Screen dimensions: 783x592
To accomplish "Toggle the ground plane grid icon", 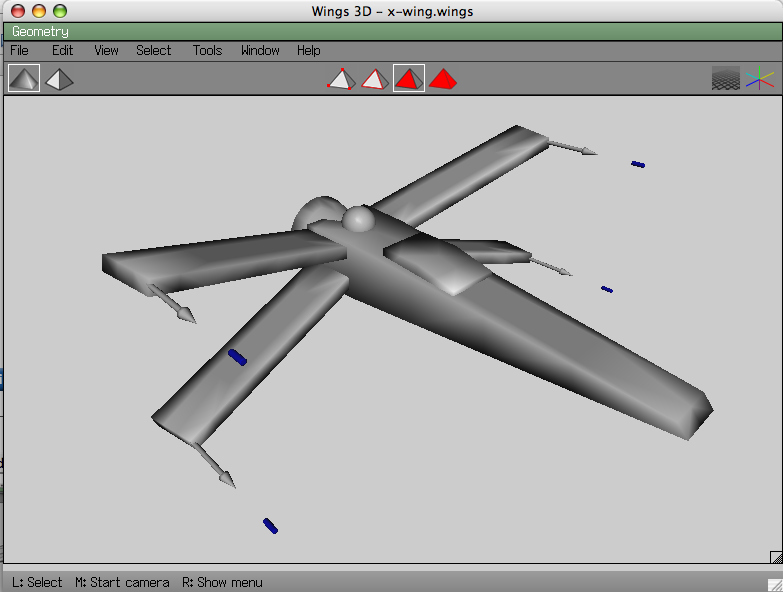I will click(x=726, y=78).
